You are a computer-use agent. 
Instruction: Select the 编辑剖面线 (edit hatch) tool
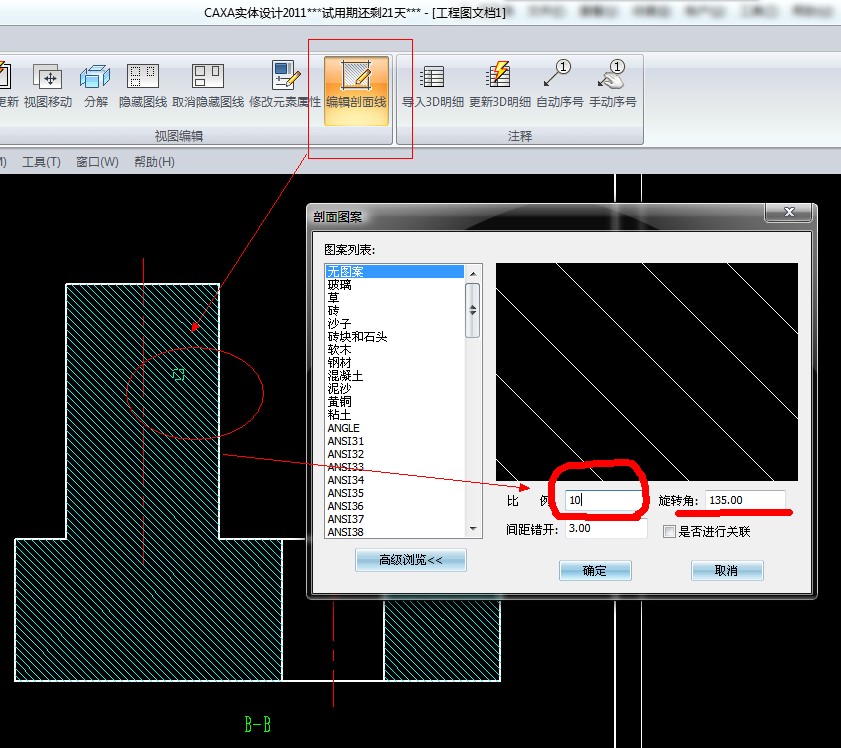pyautogui.click(x=356, y=77)
